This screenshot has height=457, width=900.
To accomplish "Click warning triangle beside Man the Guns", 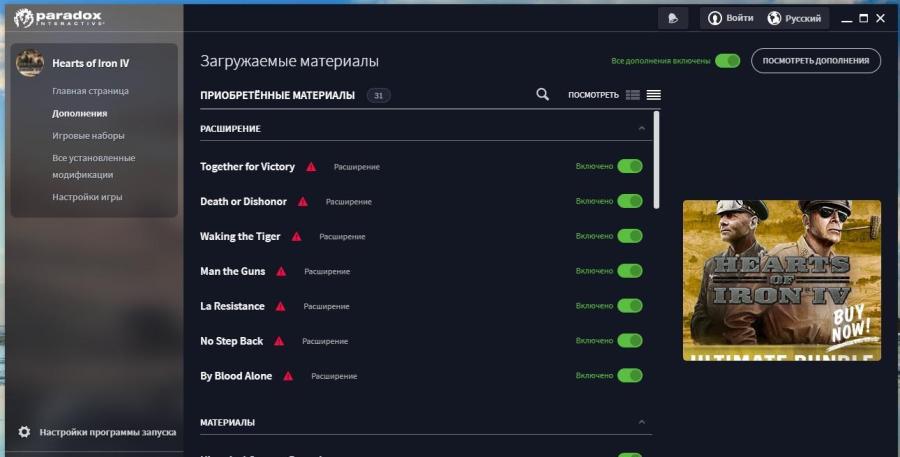I will coord(281,271).
